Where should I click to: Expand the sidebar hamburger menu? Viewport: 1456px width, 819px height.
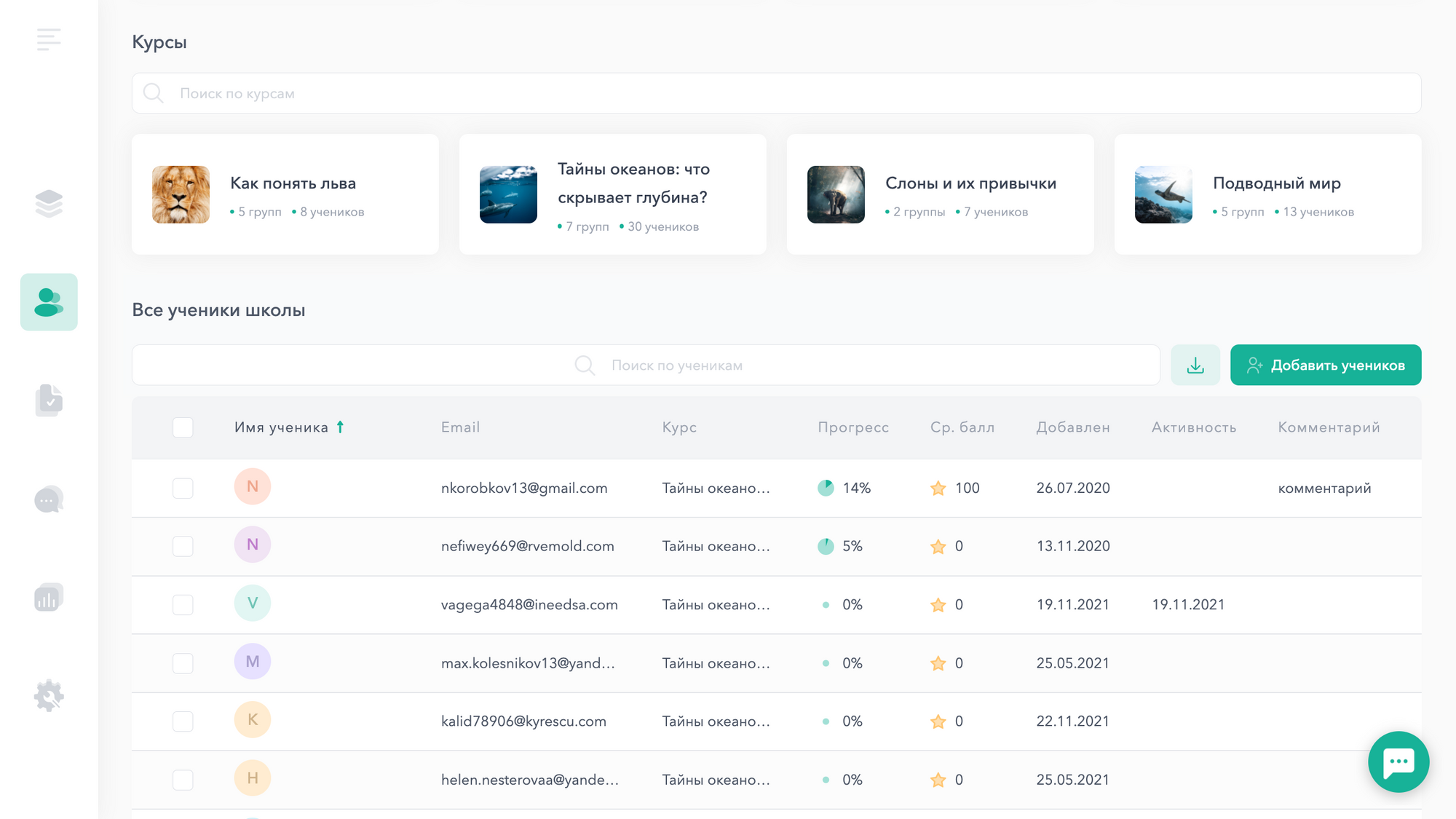click(49, 39)
